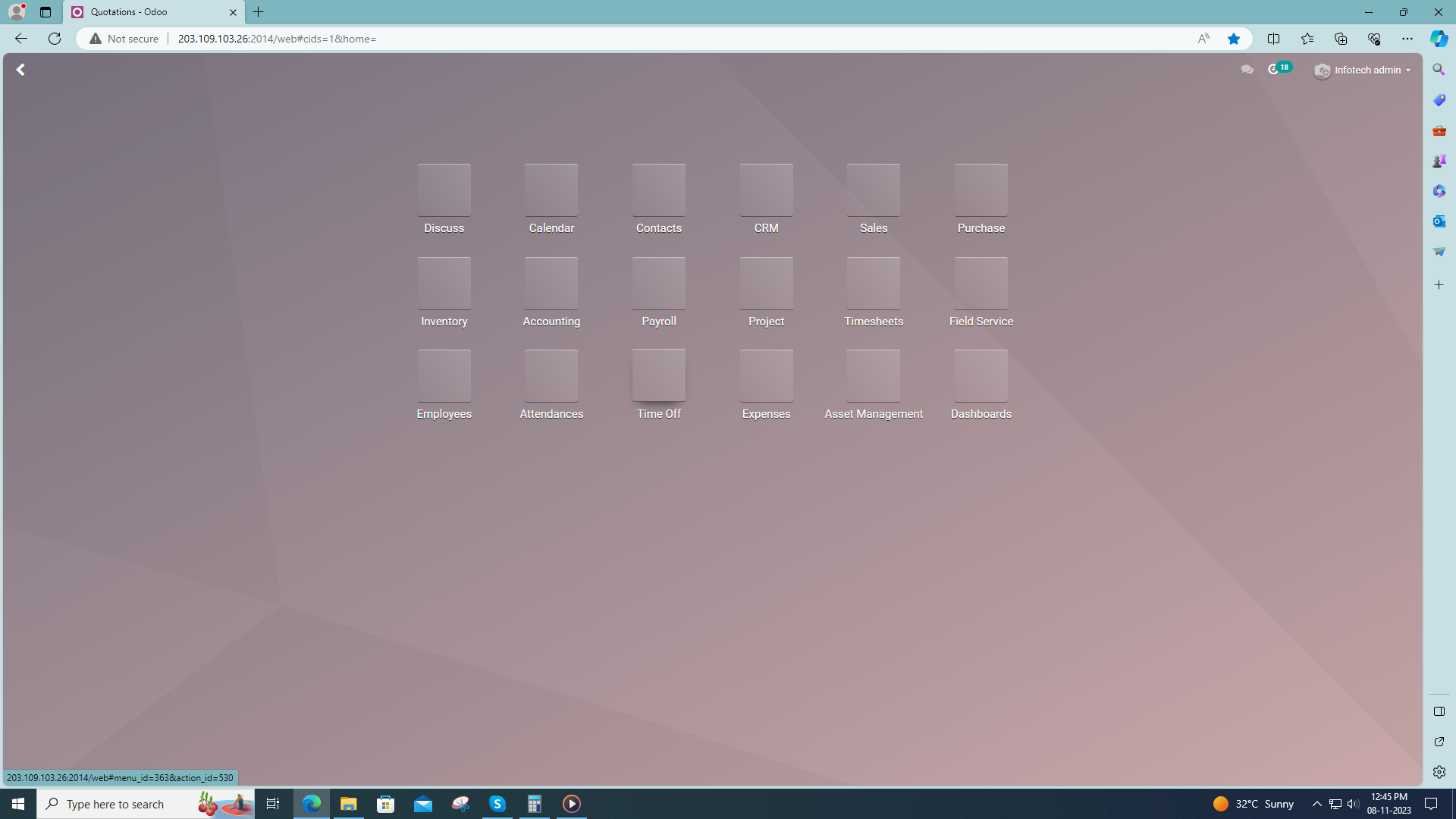Toggle the favorite star for this page

coord(1234,39)
